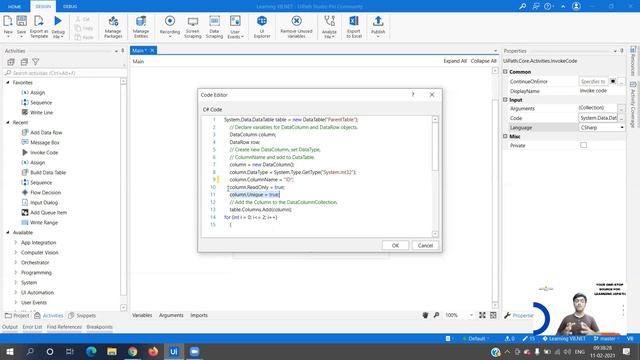Click the Arguments (Collection) field
Viewport: 640px width, 360px height.
coord(598,108)
